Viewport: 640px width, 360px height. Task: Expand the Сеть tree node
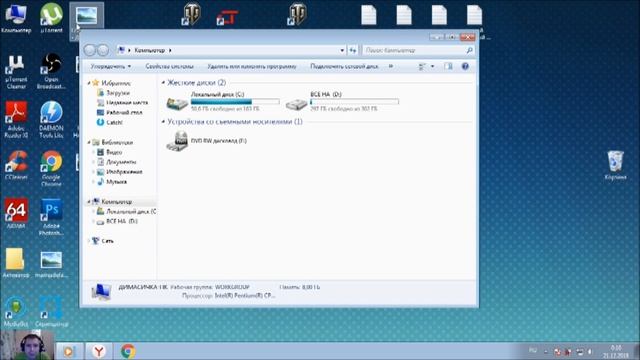(89, 241)
